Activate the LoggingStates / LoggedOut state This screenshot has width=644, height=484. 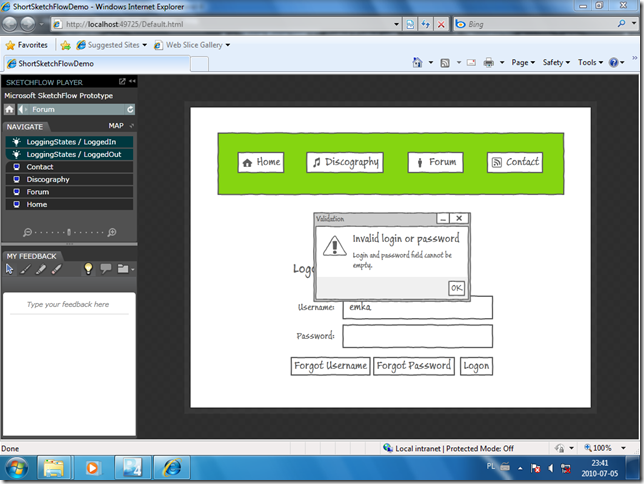(x=69, y=154)
